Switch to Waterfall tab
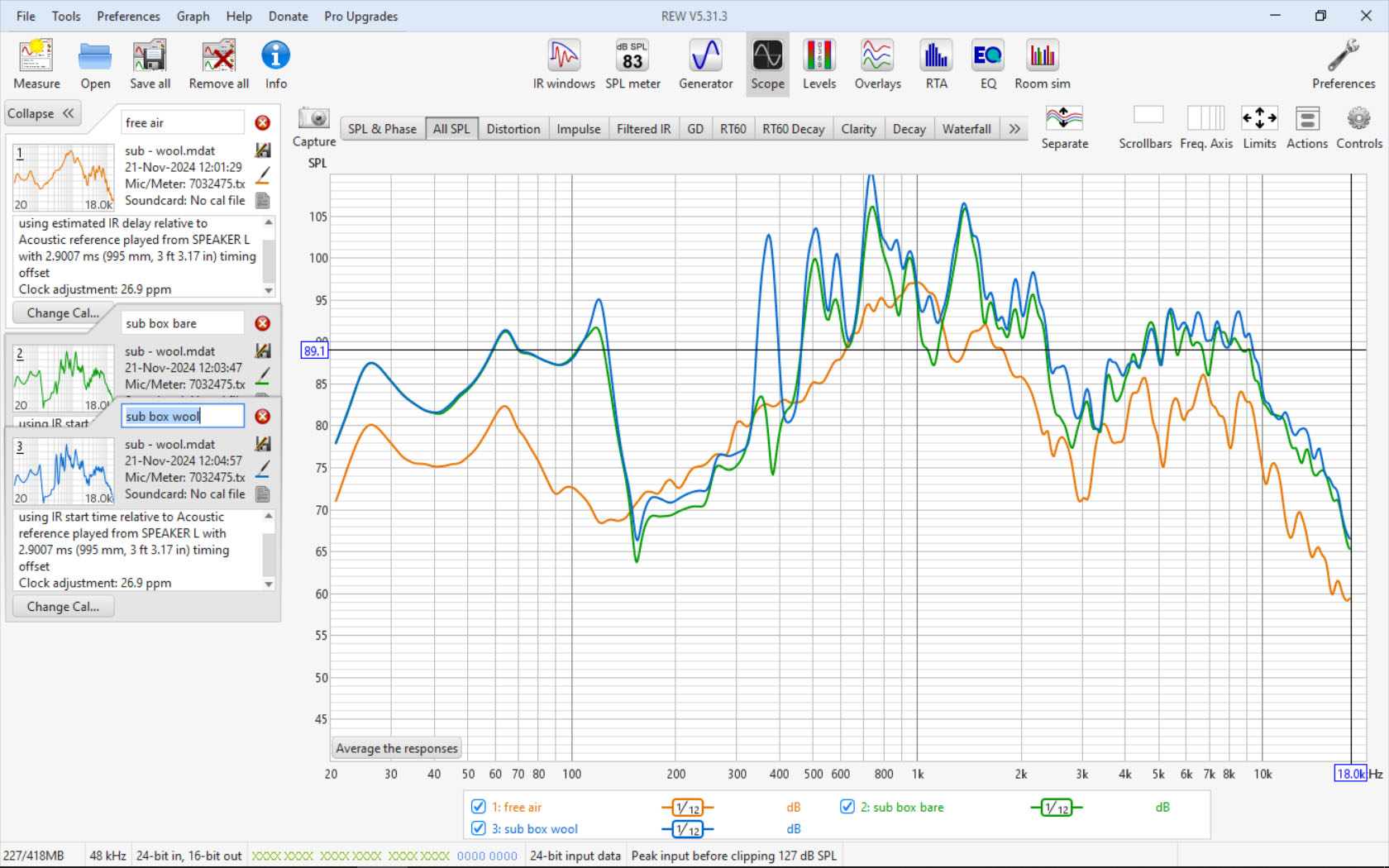The image size is (1389, 868). pyautogui.click(x=967, y=129)
